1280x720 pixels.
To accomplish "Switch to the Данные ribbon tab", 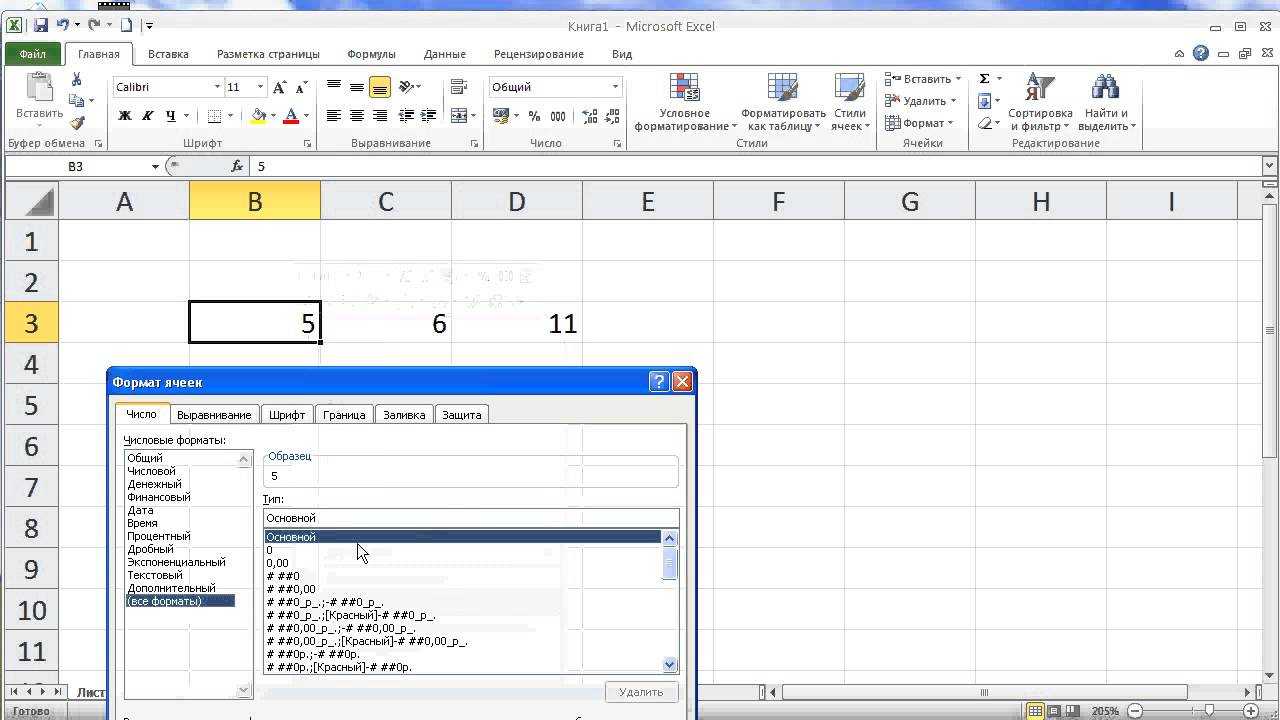I will tap(444, 54).
